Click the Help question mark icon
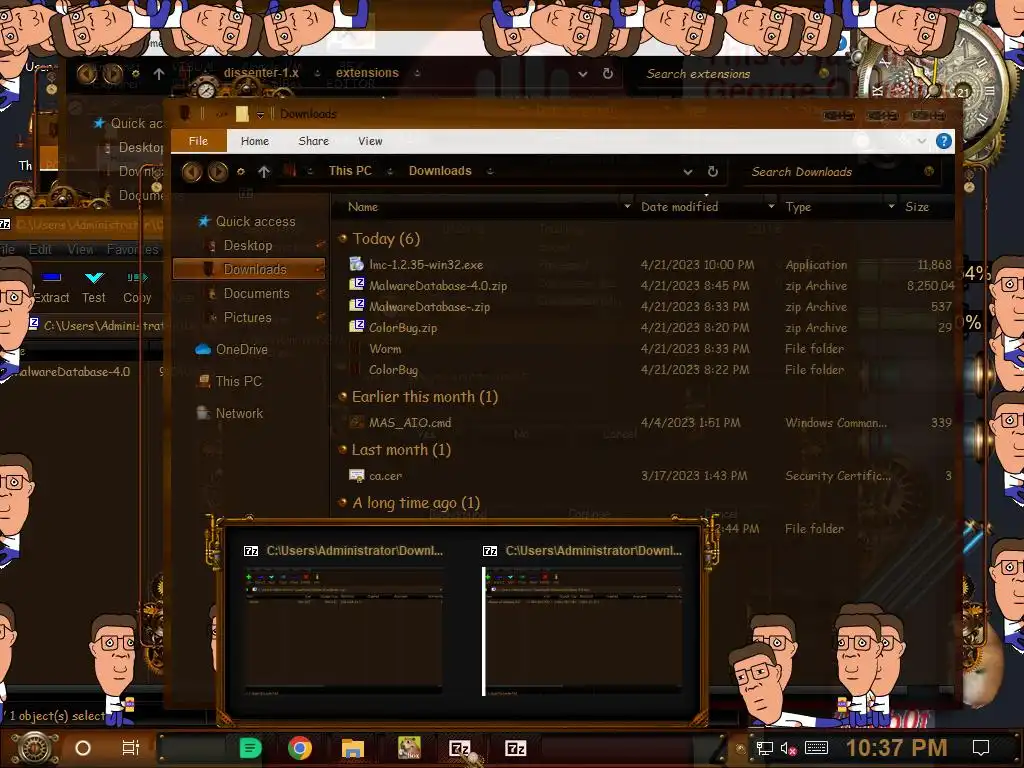This screenshot has height=768, width=1024. coord(943,141)
